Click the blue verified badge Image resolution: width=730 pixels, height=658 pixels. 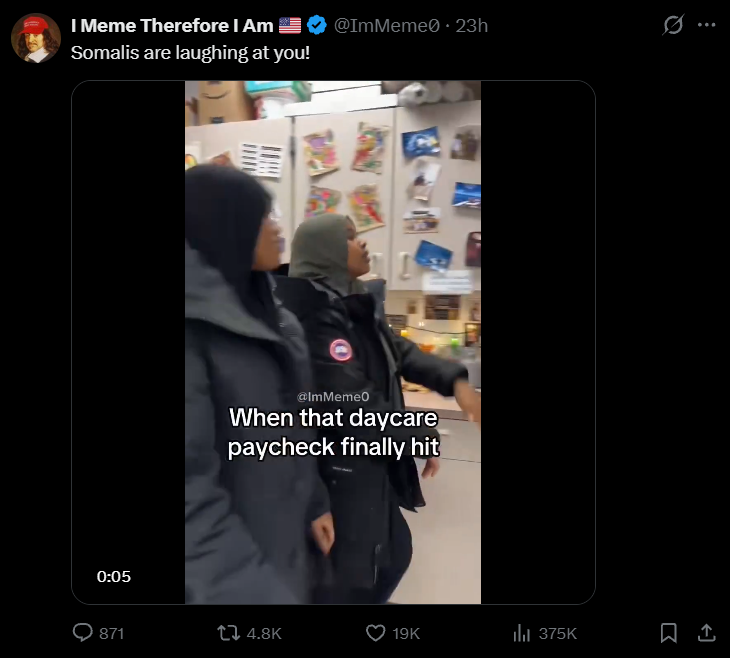click(x=317, y=25)
